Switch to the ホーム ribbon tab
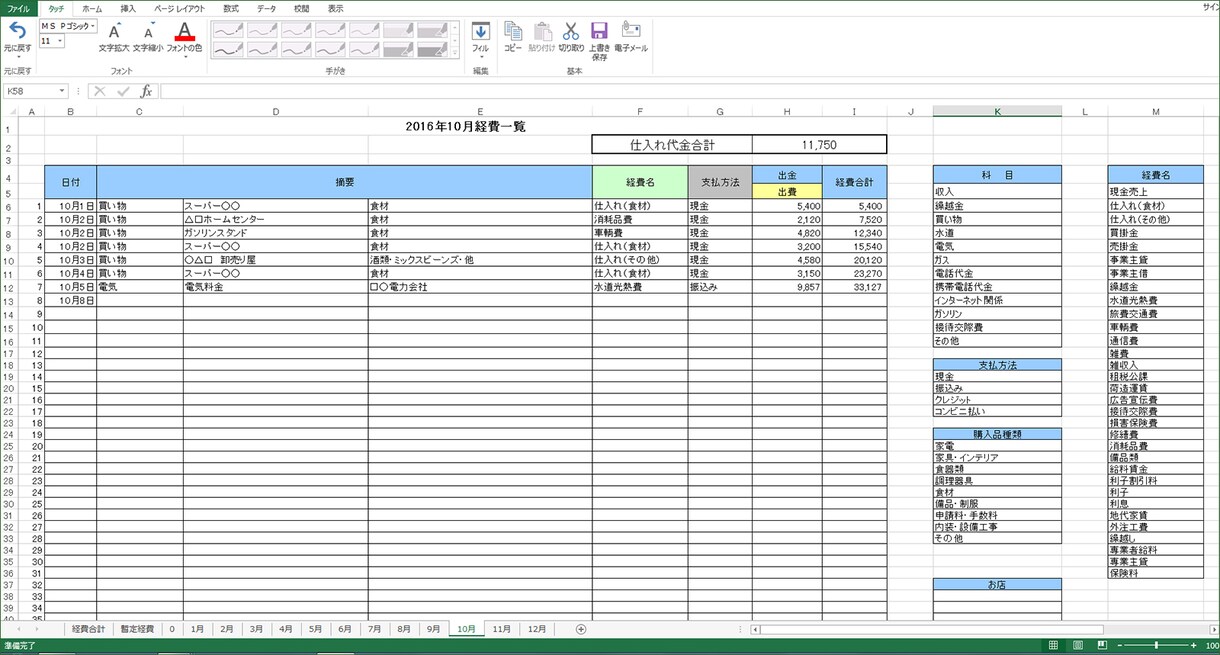This screenshot has height=655, width=1220. [x=92, y=7]
